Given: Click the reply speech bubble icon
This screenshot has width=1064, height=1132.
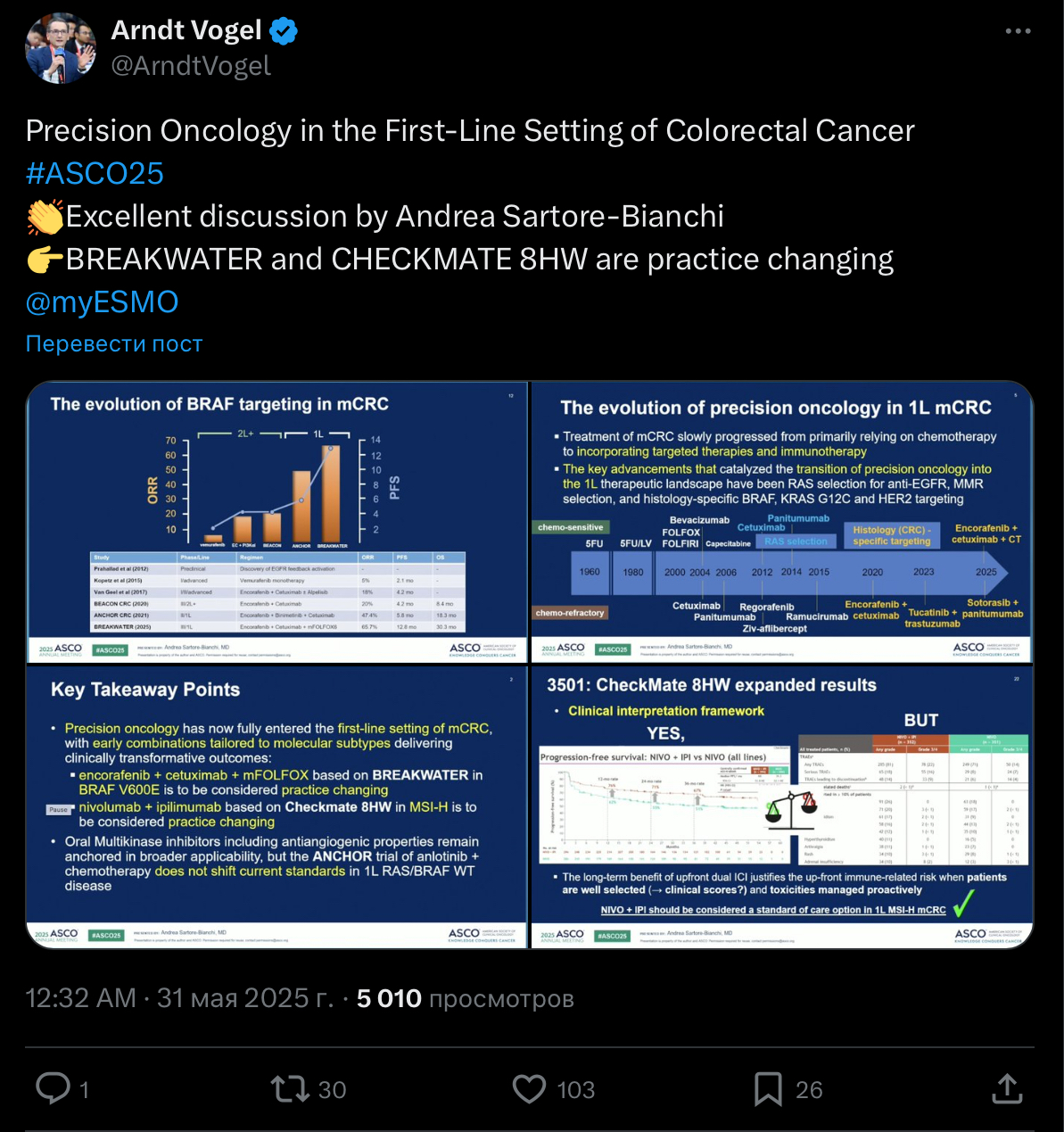Looking at the screenshot, I should coord(53,1088).
